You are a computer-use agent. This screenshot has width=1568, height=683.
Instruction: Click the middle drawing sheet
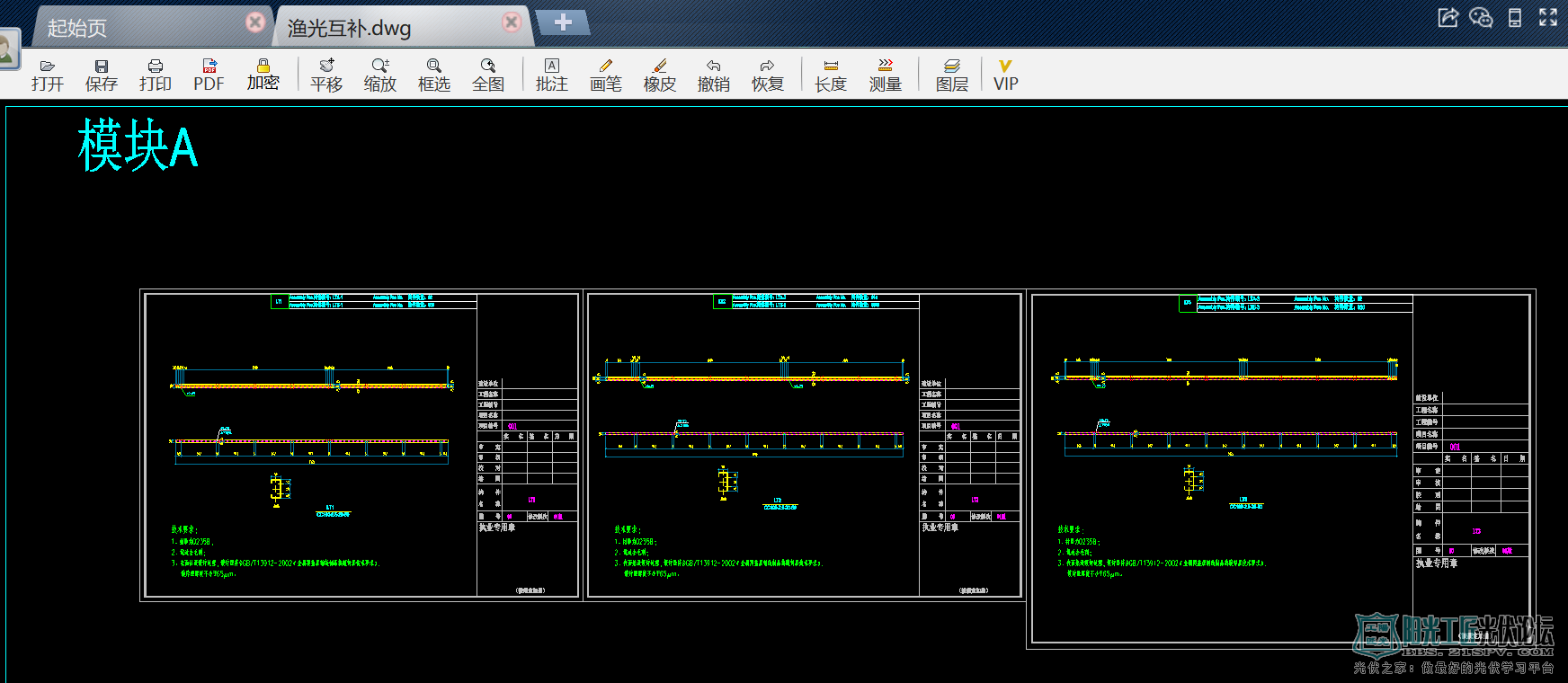tap(805, 445)
